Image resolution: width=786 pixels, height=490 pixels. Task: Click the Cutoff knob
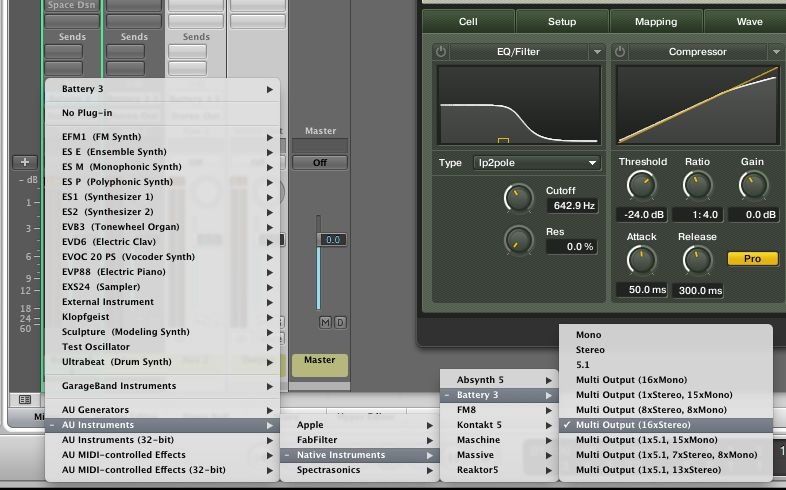(x=518, y=198)
